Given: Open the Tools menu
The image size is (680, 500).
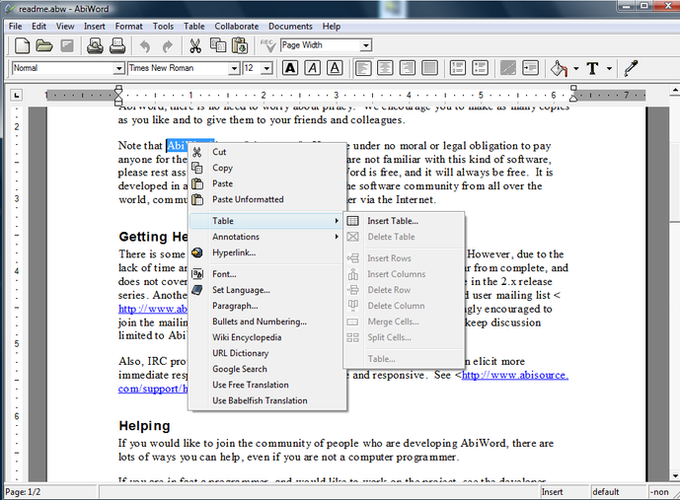Looking at the screenshot, I should (163, 26).
